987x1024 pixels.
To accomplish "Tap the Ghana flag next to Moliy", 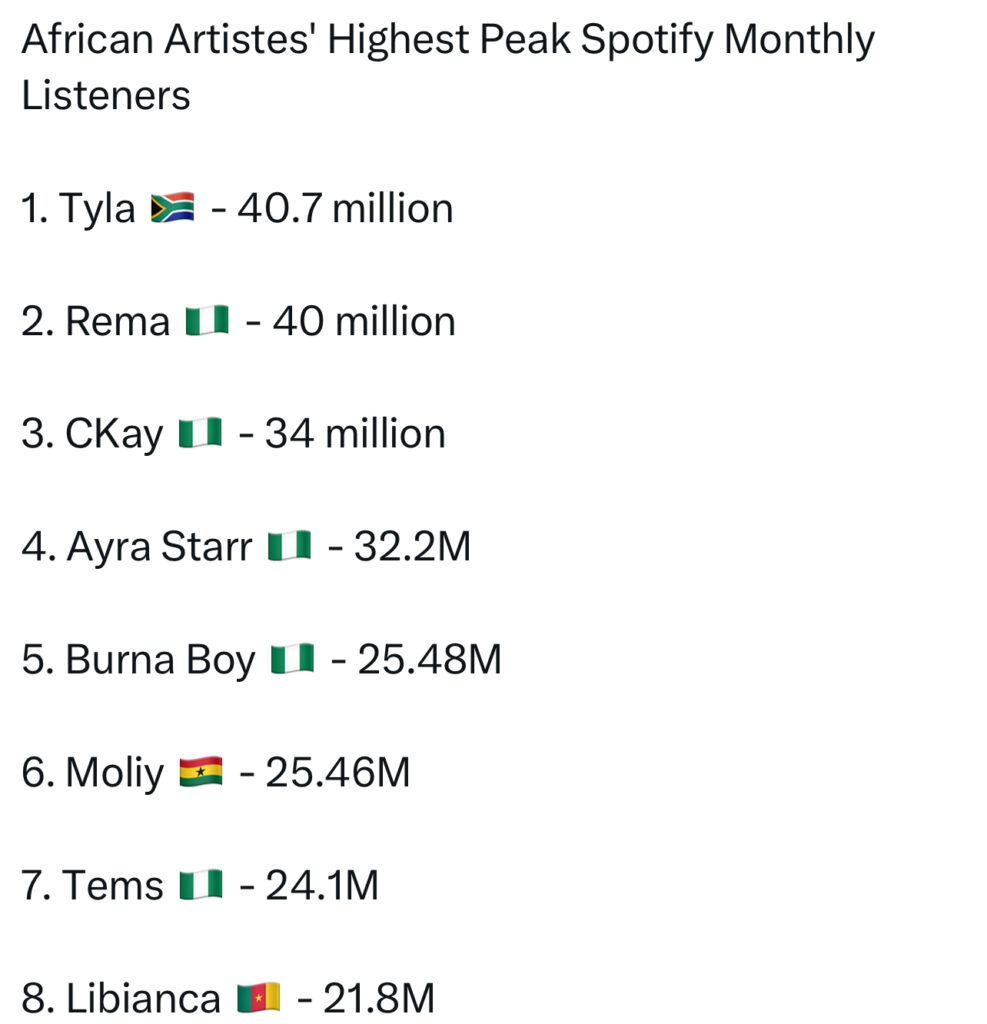I will [200, 773].
